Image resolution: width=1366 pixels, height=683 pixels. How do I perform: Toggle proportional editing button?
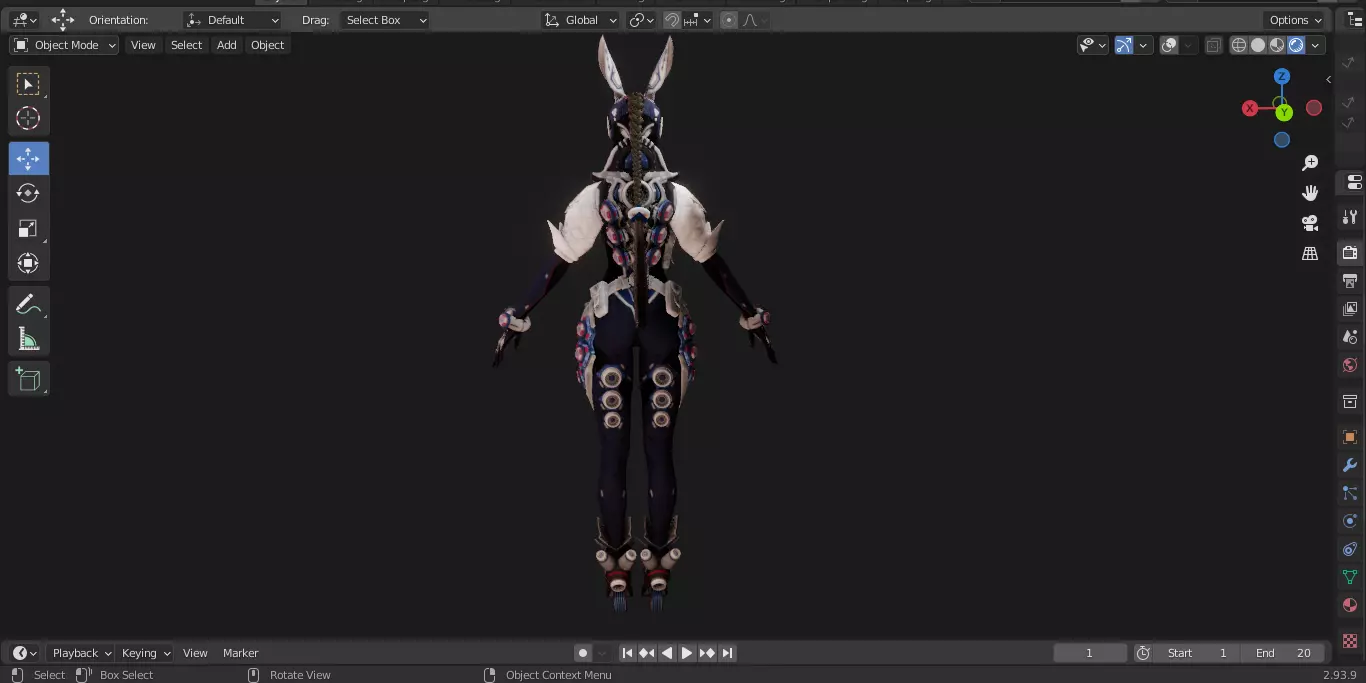(x=728, y=20)
